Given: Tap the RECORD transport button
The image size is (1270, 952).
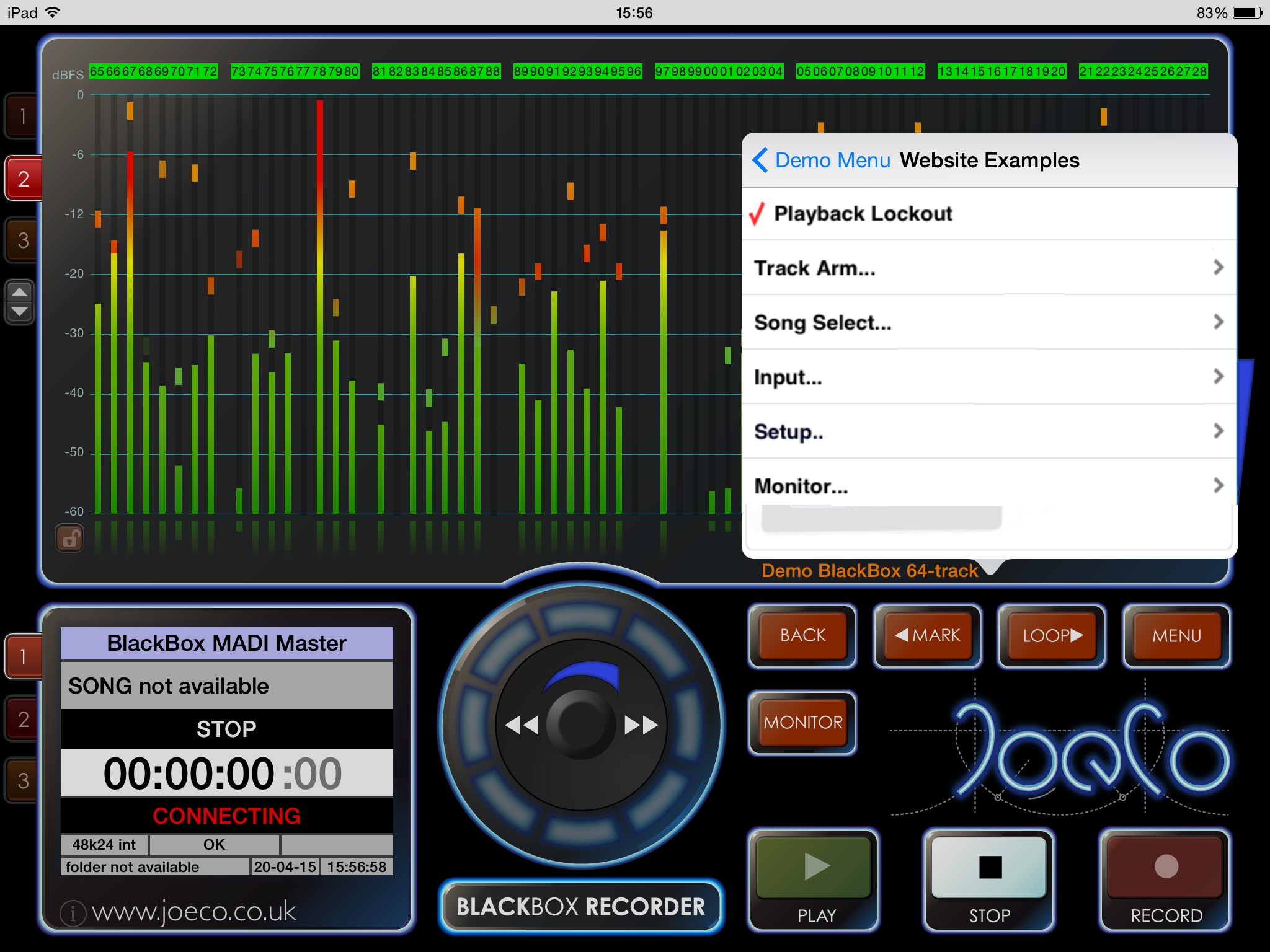Looking at the screenshot, I should (1166, 879).
